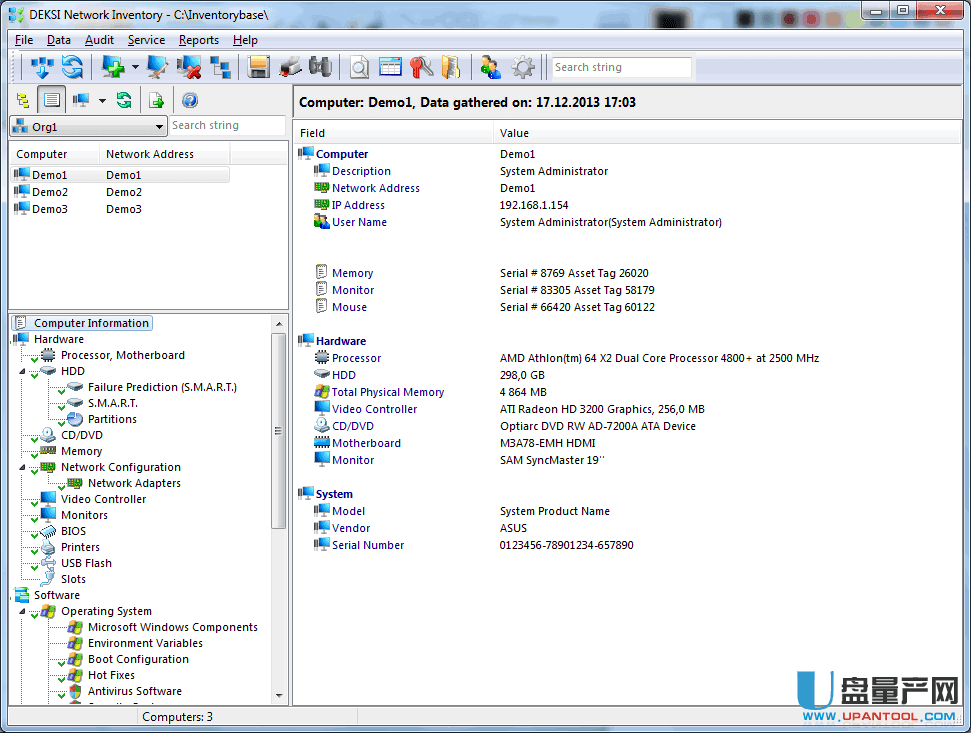Click the red and silver keys icon
971x733 pixels.
click(420, 67)
